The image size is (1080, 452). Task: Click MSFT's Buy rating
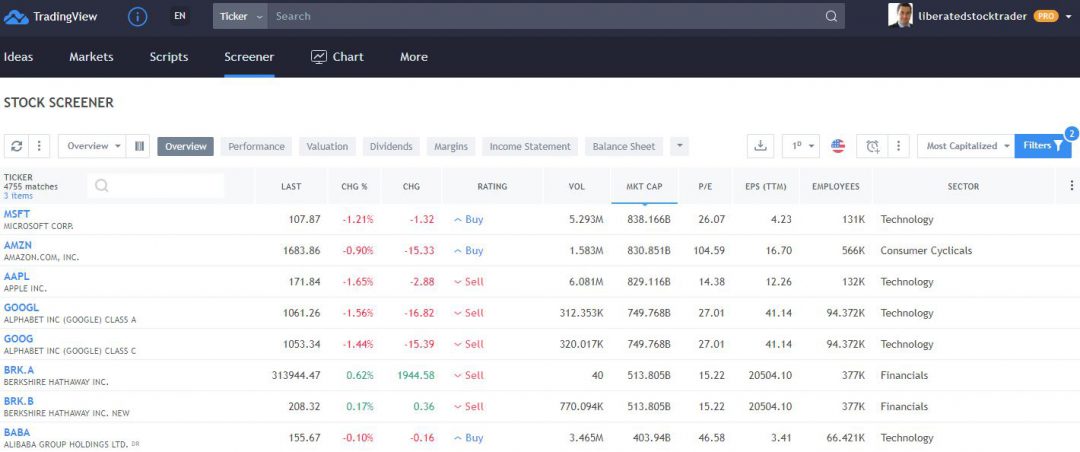click(x=468, y=219)
